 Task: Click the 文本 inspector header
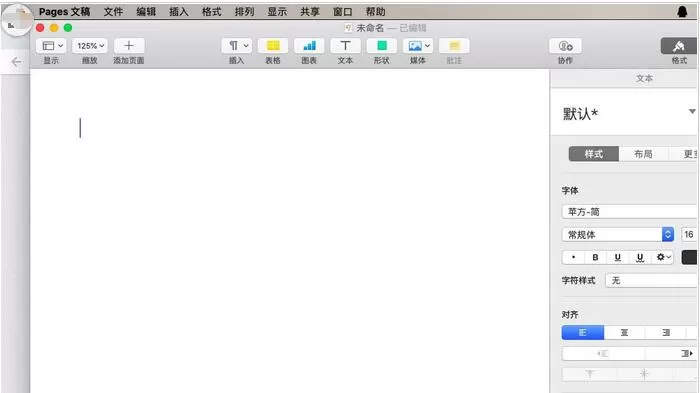(644, 79)
